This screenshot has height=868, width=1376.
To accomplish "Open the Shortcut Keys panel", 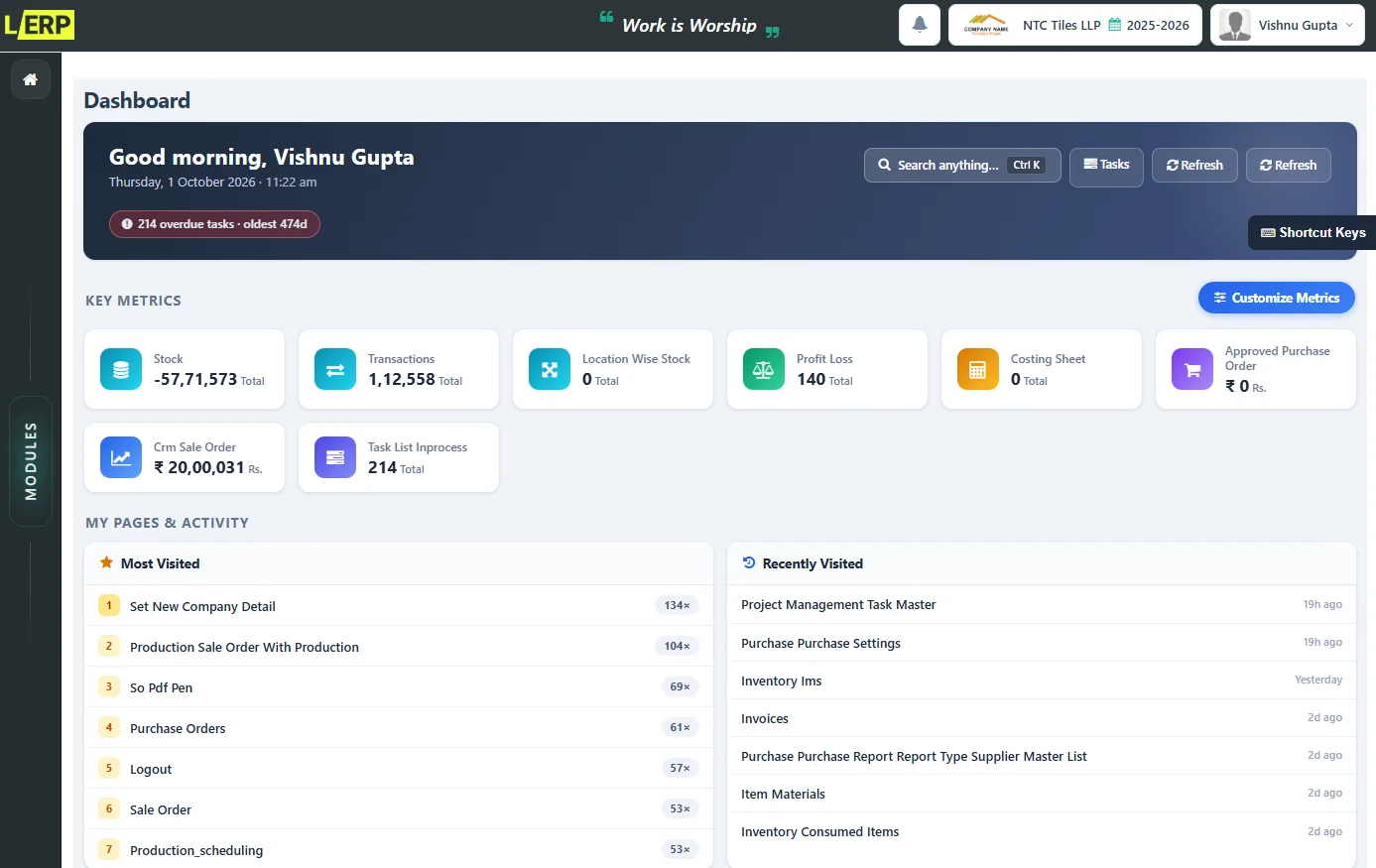I will click(x=1312, y=232).
